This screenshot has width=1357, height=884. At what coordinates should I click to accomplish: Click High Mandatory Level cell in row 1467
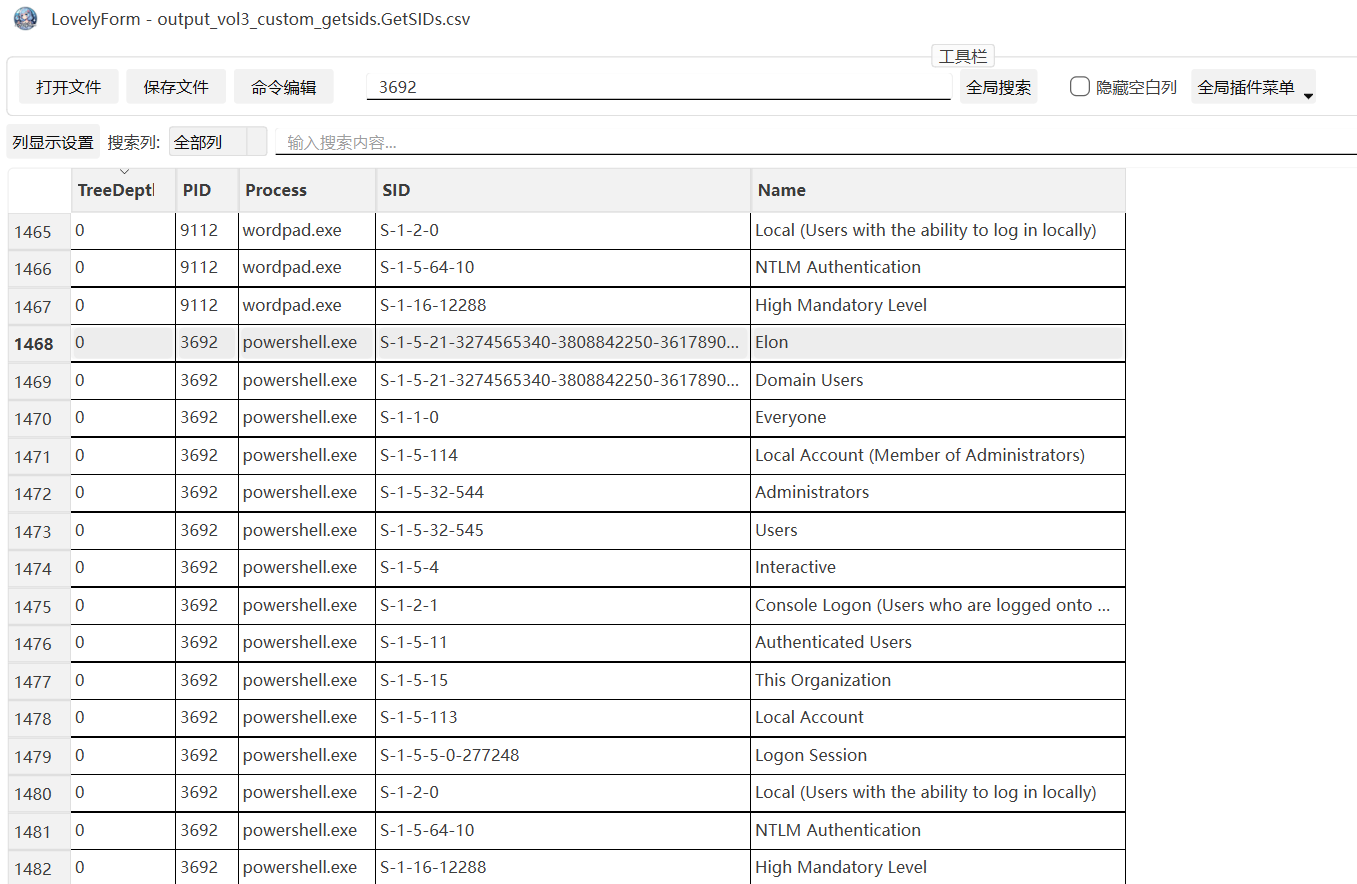[x=938, y=305]
